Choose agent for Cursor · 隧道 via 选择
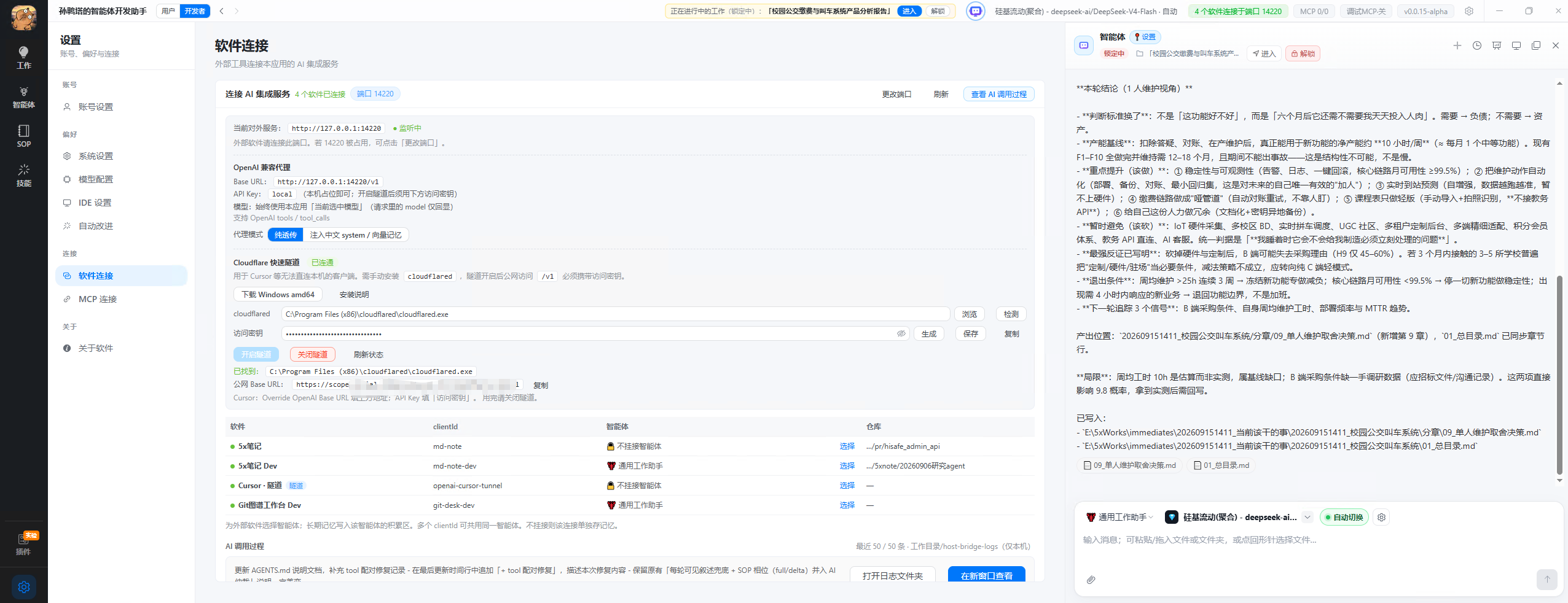This screenshot has width=1568, height=603. pyautogui.click(x=847, y=486)
